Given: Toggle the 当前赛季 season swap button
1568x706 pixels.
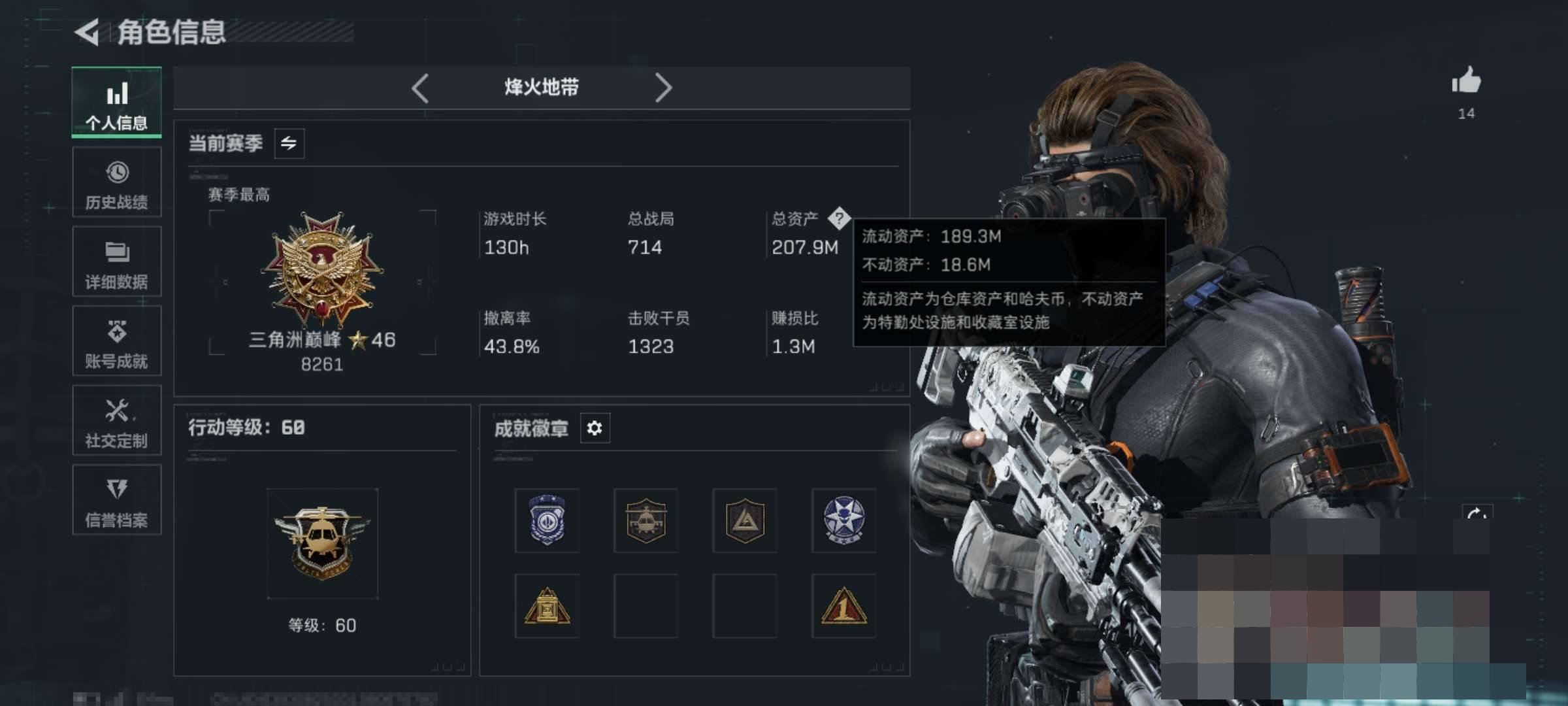Looking at the screenshot, I should point(289,143).
